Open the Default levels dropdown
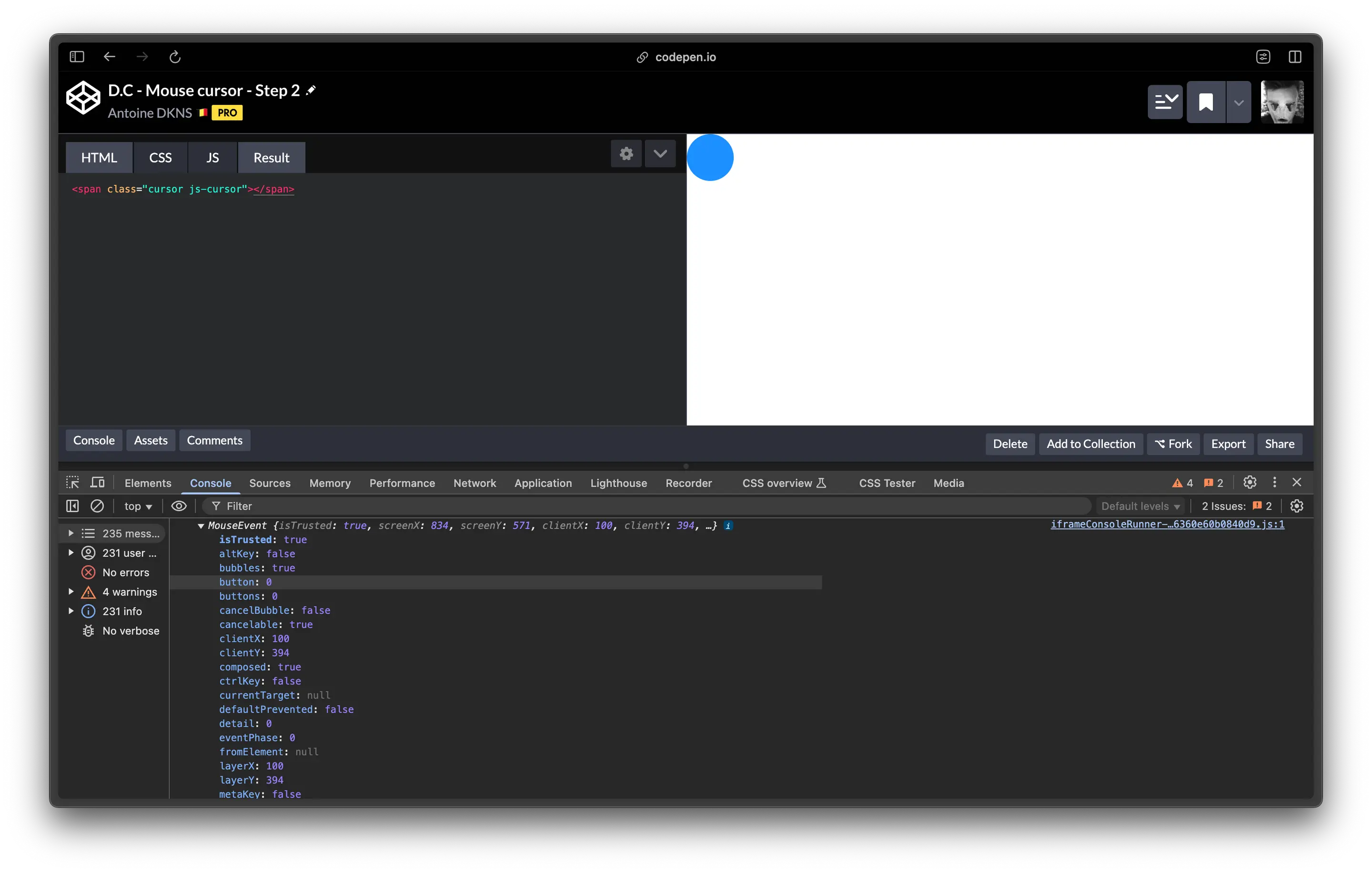This screenshot has height=873, width=1372. click(x=1140, y=506)
